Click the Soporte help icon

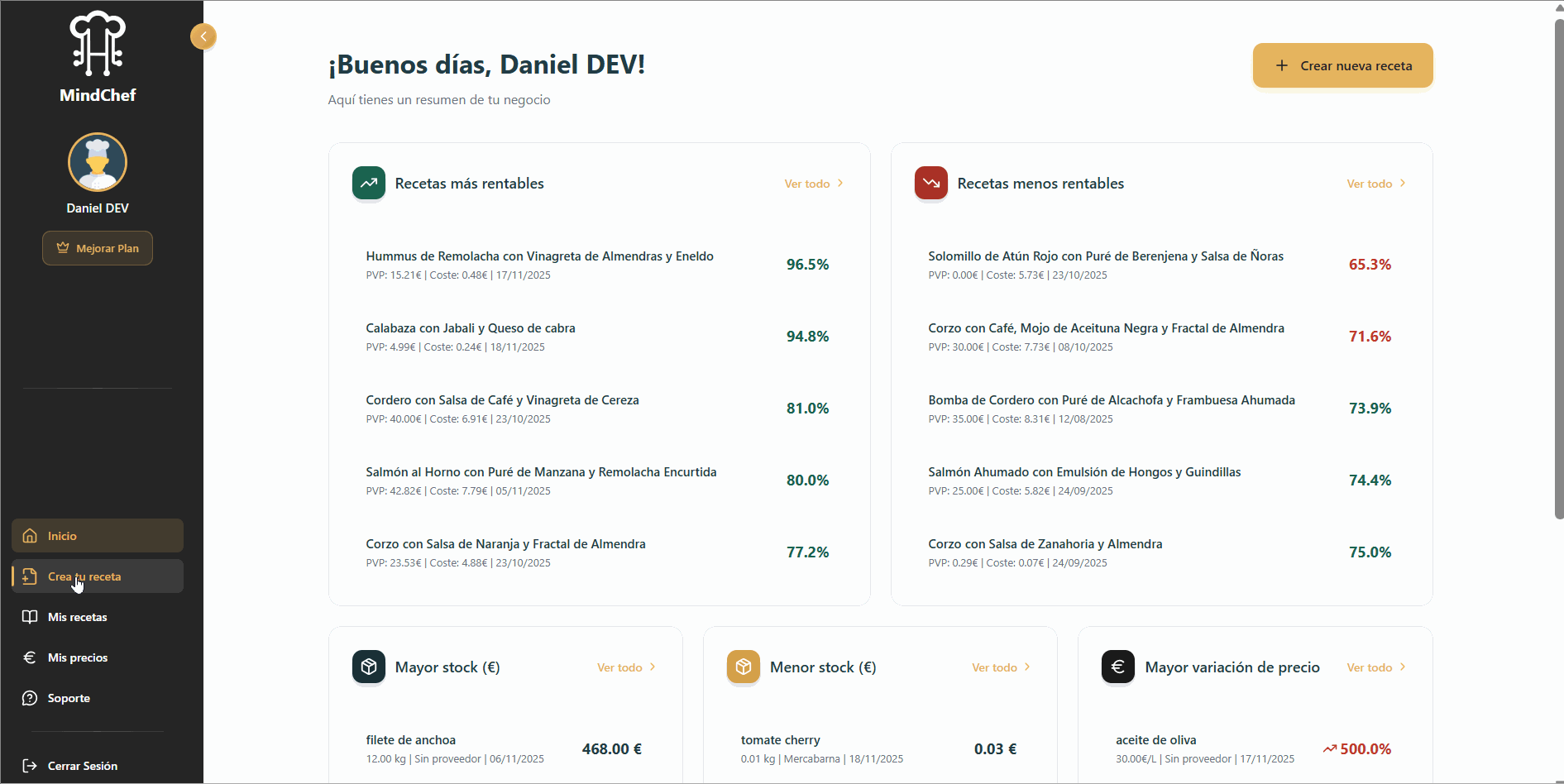click(30, 698)
